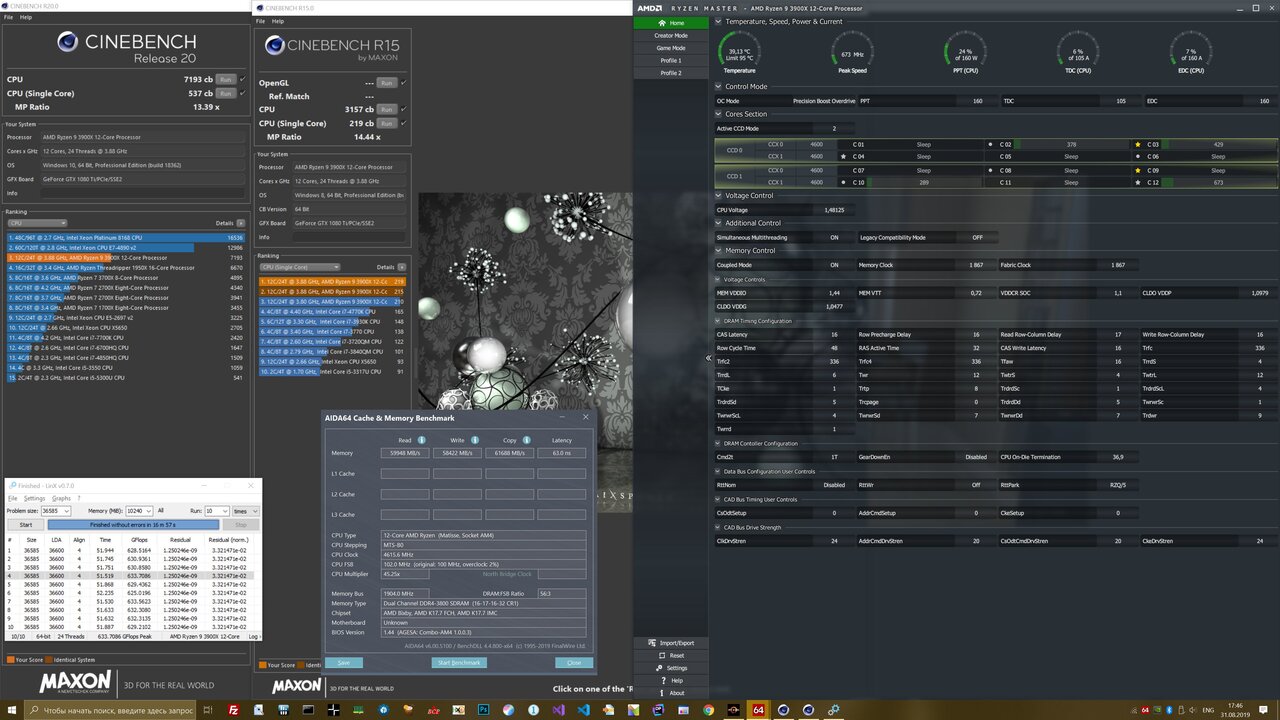Open About in Ryzen Master sidebar
This screenshot has height=720, width=1280.
point(670,693)
